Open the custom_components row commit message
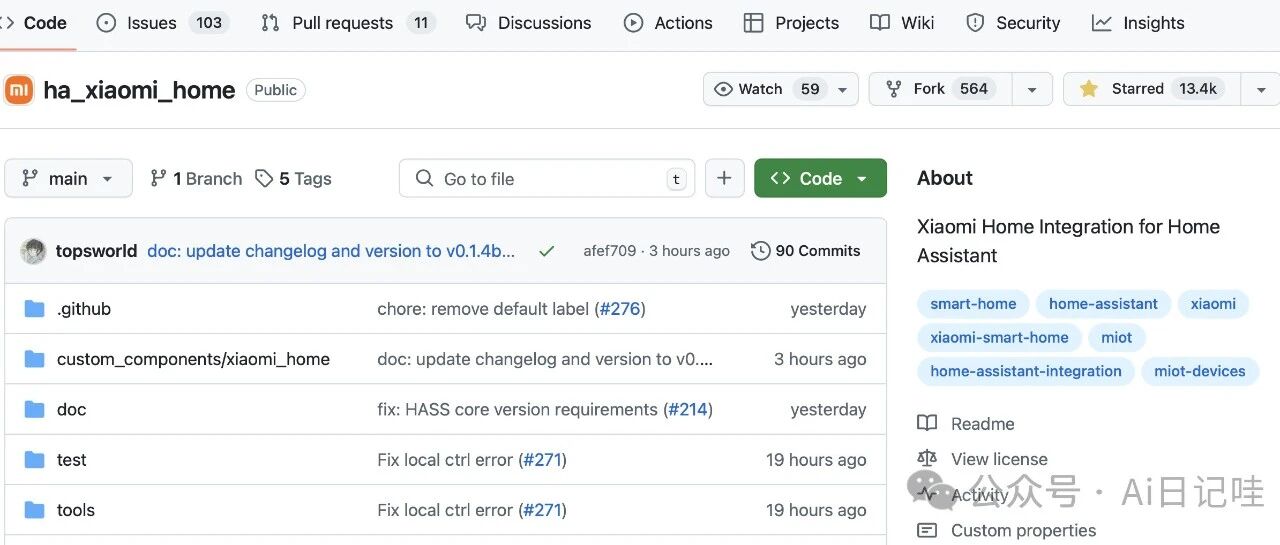The image size is (1280, 545). 545,359
